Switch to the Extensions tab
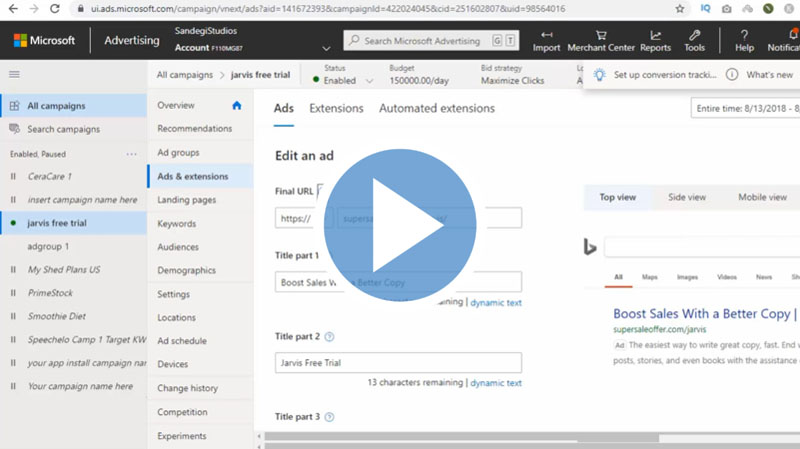800x449 pixels. coord(336,108)
